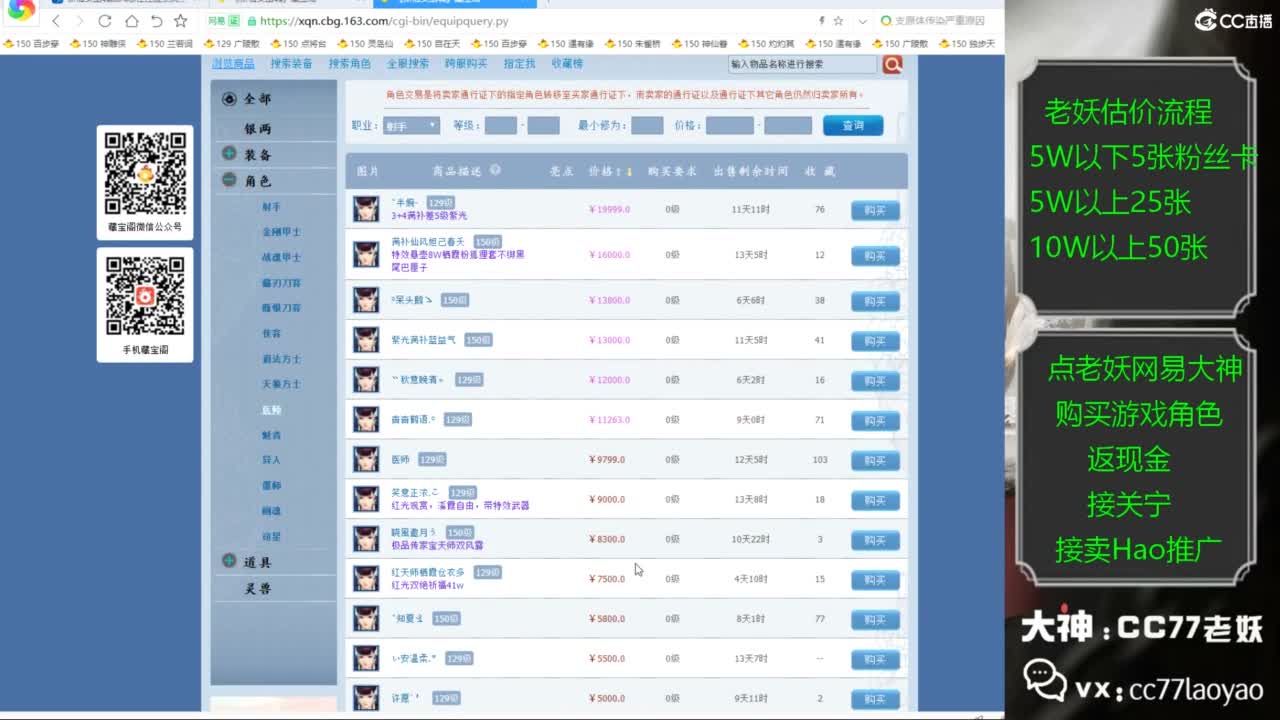Click the minimum 价格 price field
This screenshot has height=720, width=1280.
tap(730, 126)
